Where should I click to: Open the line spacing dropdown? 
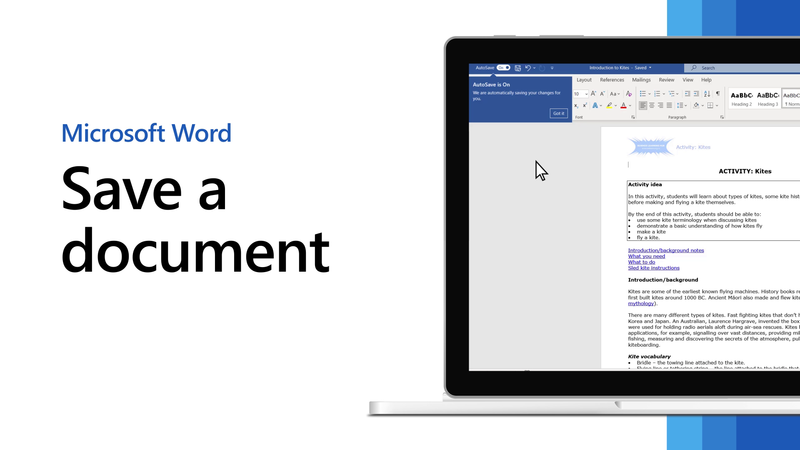pos(683,105)
